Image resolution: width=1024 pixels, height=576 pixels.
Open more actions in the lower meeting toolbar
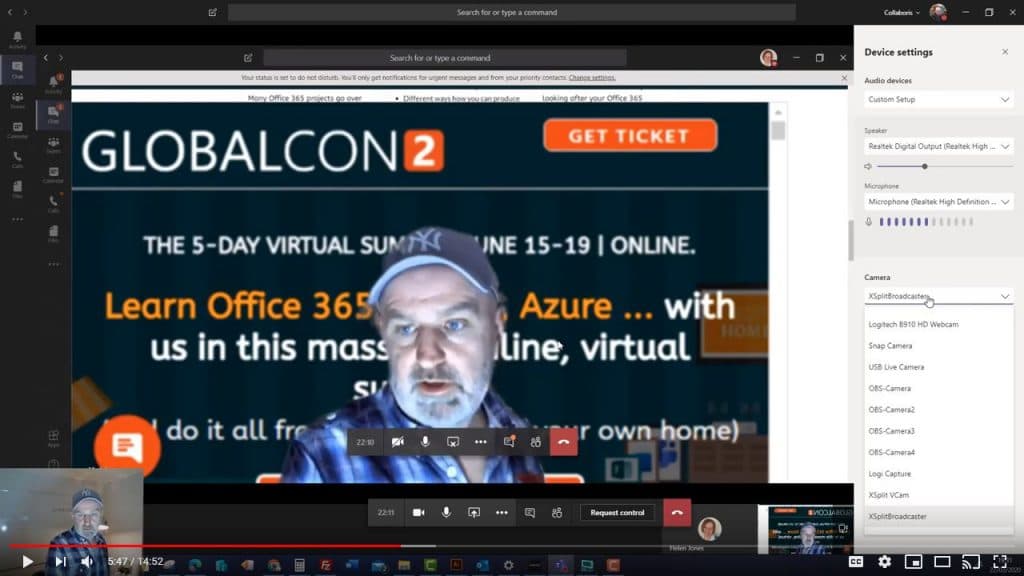tap(502, 513)
